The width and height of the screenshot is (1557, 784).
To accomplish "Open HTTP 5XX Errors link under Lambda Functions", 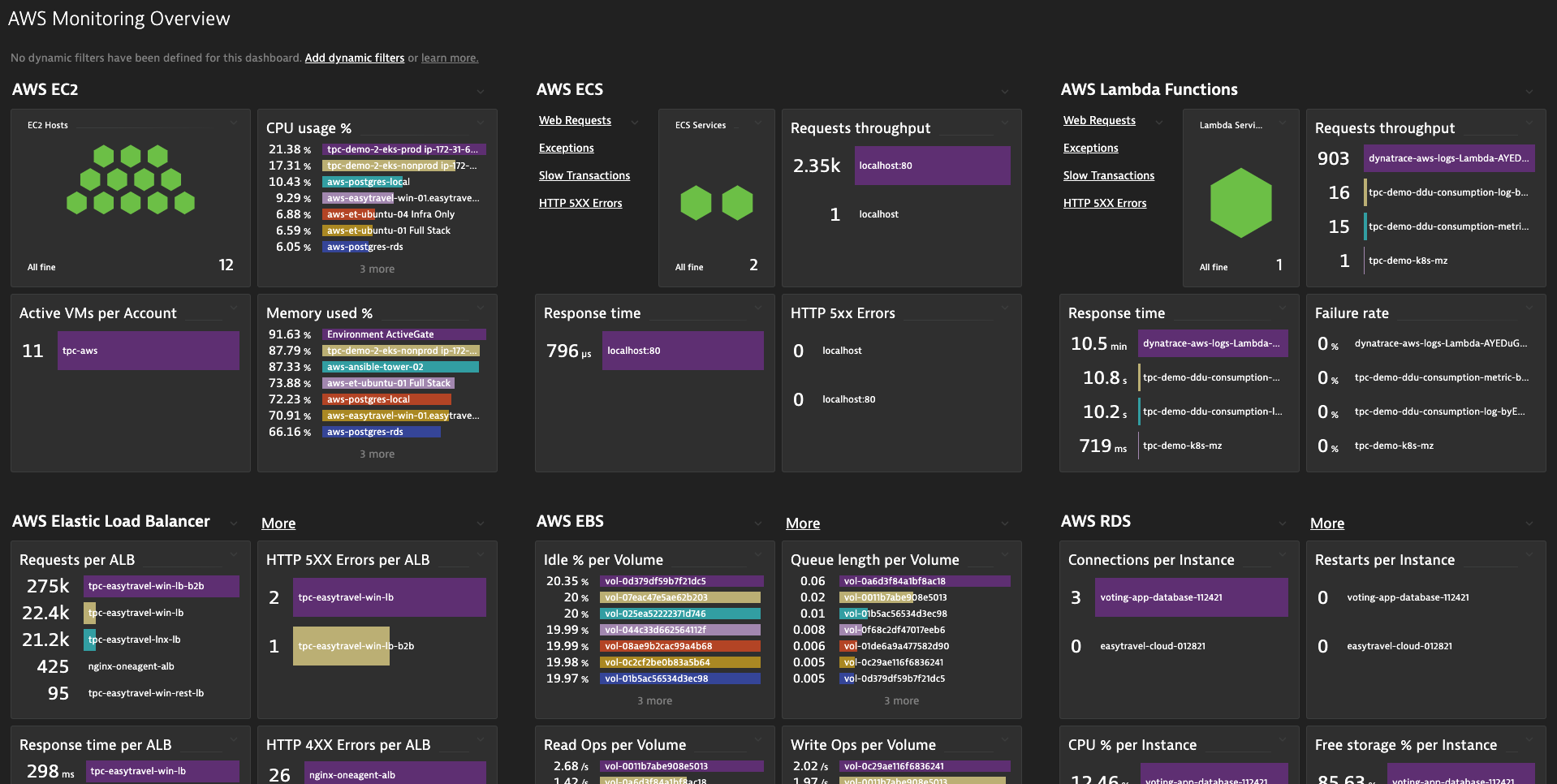I will tap(1104, 203).
